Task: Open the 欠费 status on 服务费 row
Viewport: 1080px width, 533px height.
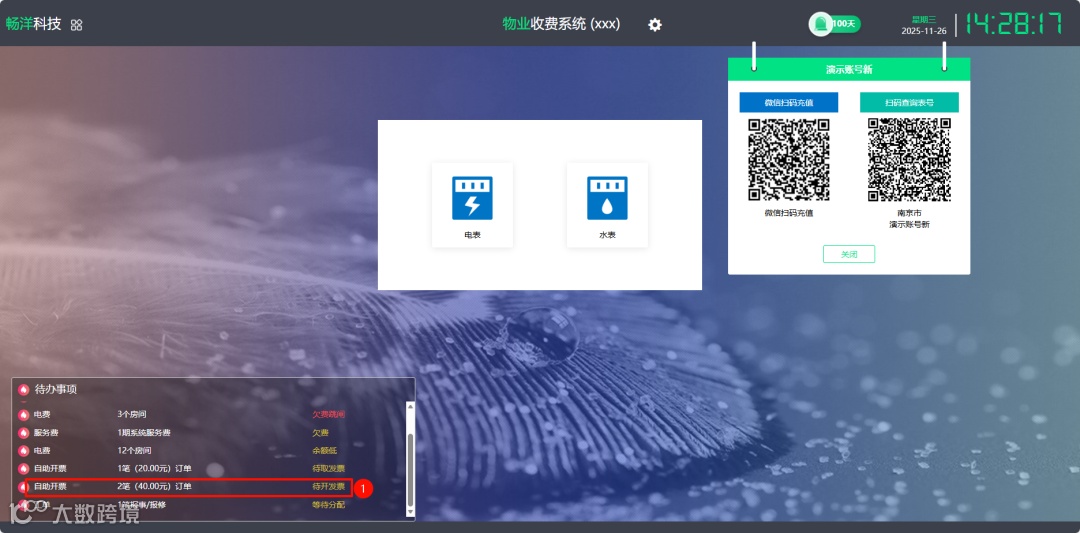Action: pos(320,433)
